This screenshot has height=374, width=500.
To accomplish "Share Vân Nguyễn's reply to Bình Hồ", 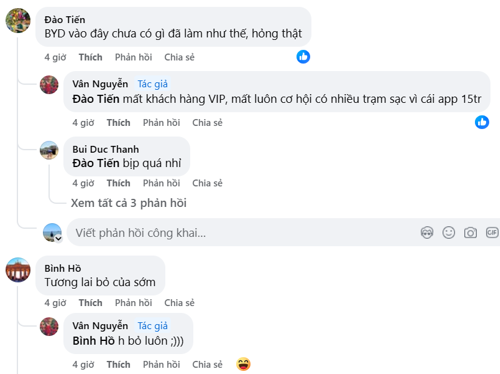I will [x=207, y=364].
